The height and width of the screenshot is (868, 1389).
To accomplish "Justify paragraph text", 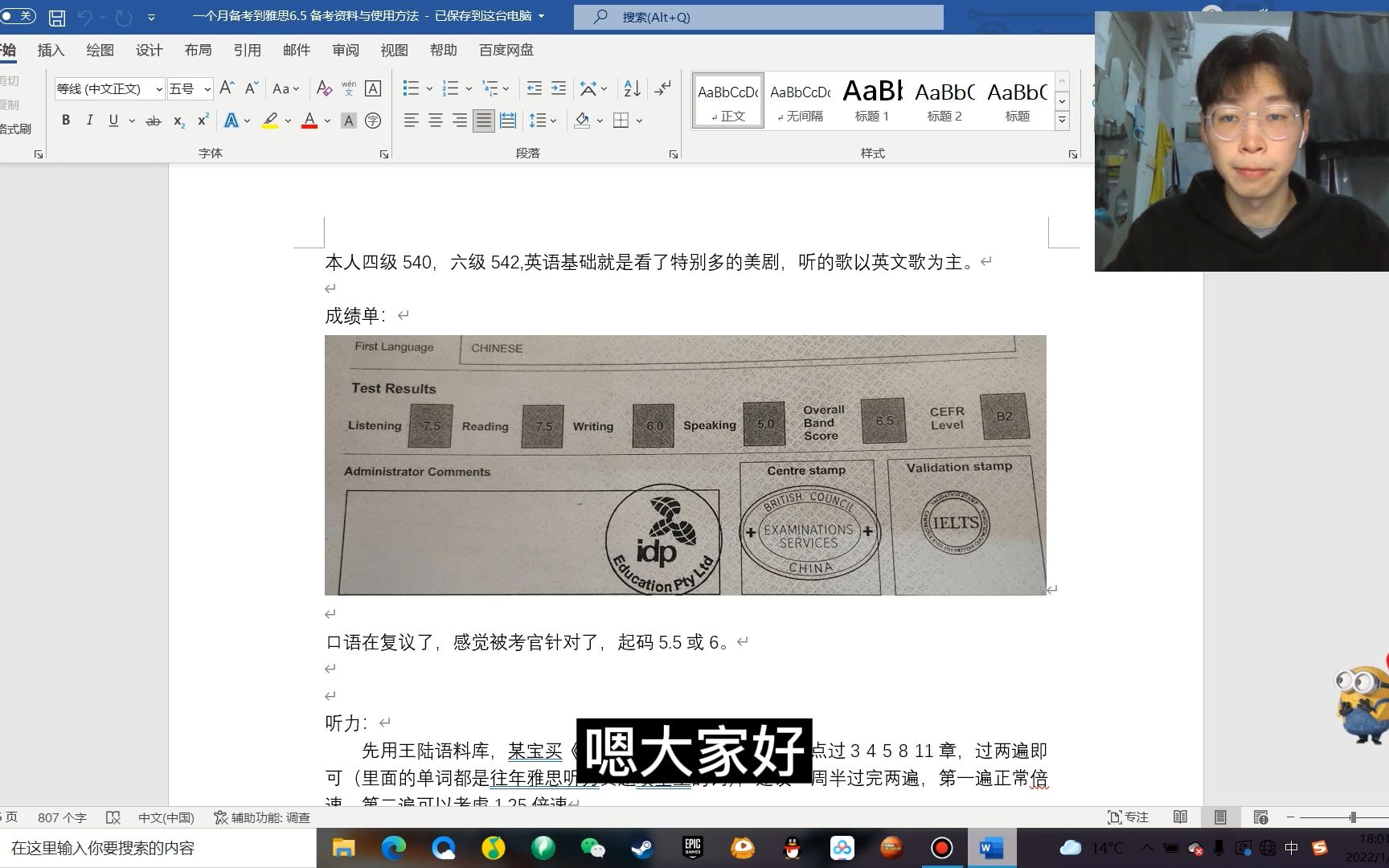I will [x=483, y=121].
